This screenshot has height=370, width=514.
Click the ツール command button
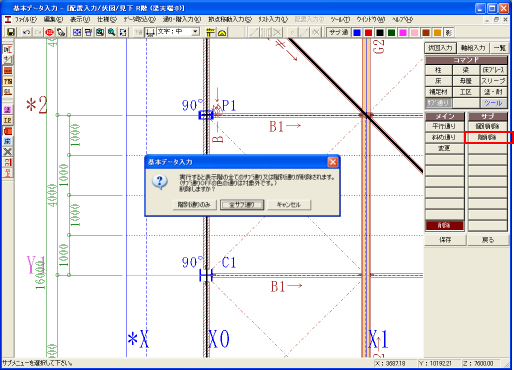[493, 103]
